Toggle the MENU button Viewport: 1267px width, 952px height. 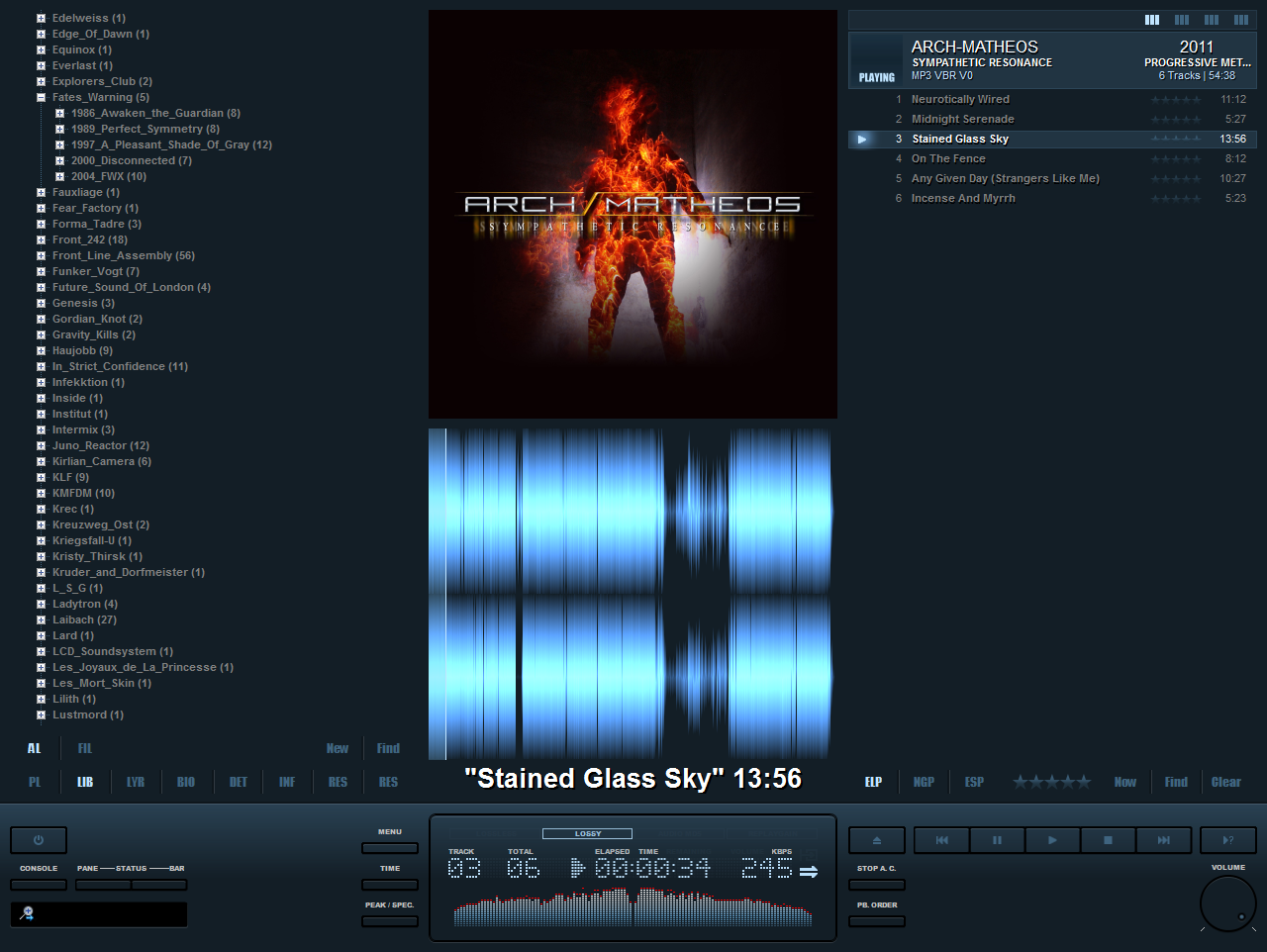[x=390, y=848]
